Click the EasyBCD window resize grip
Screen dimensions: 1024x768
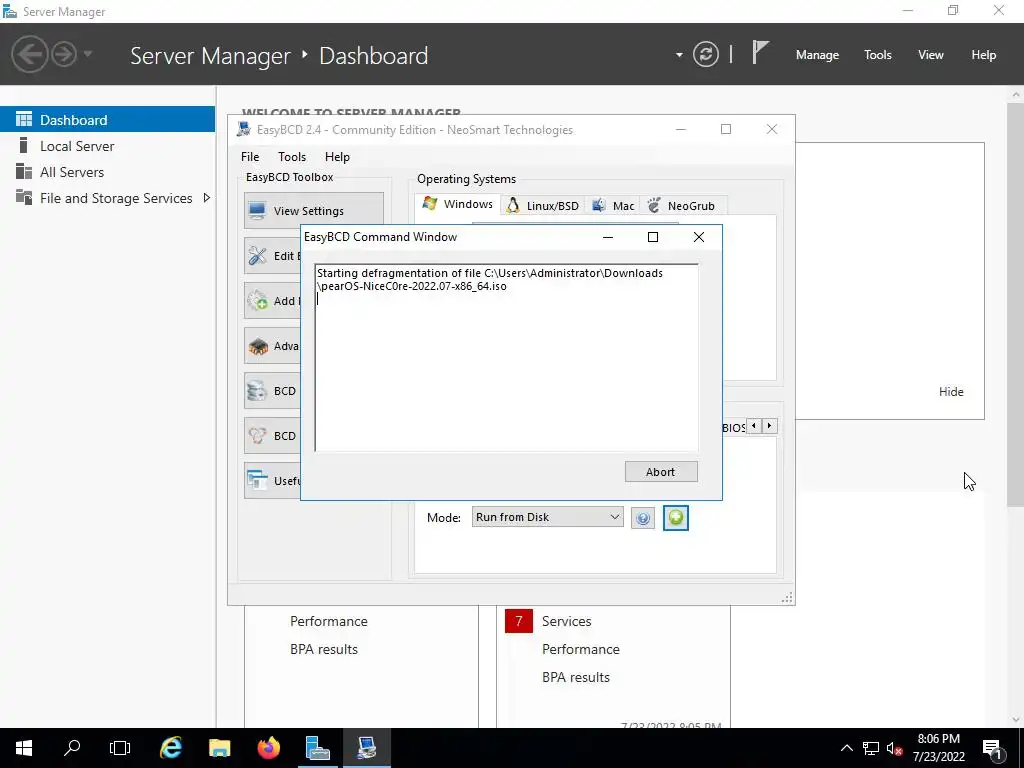click(x=787, y=597)
